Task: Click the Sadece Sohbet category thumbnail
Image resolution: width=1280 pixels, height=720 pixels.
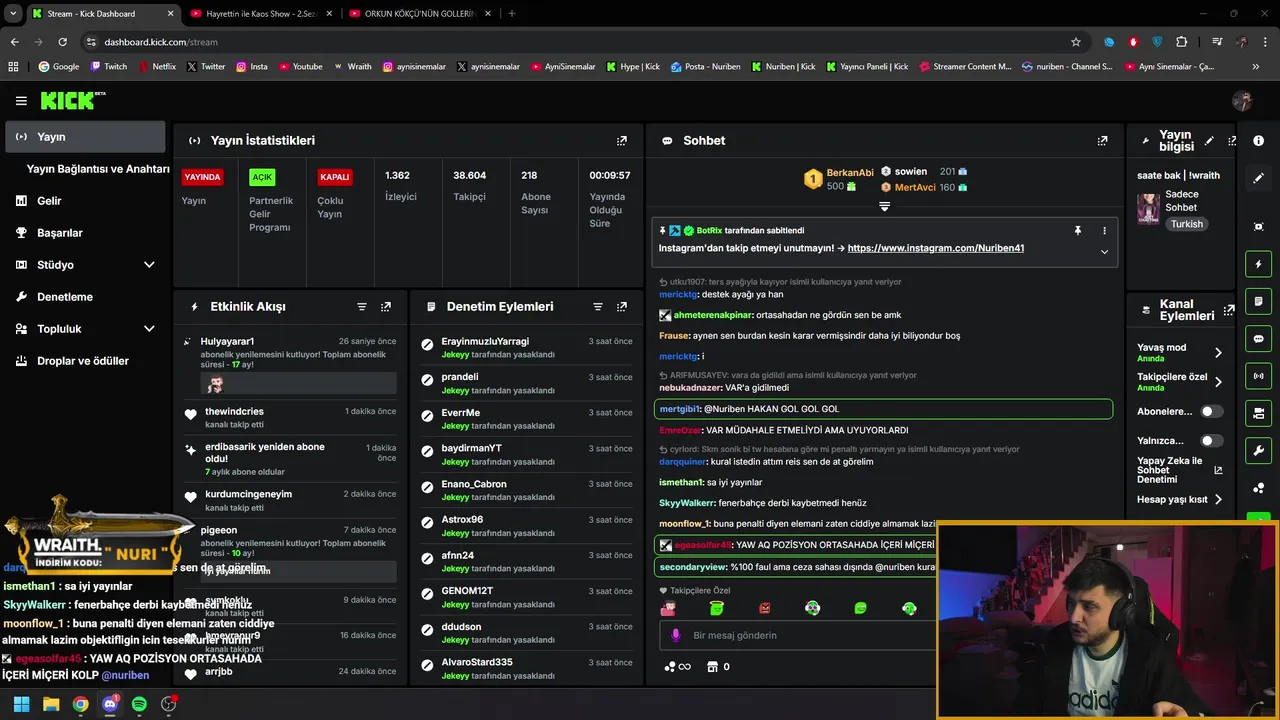Action: (1148, 208)
